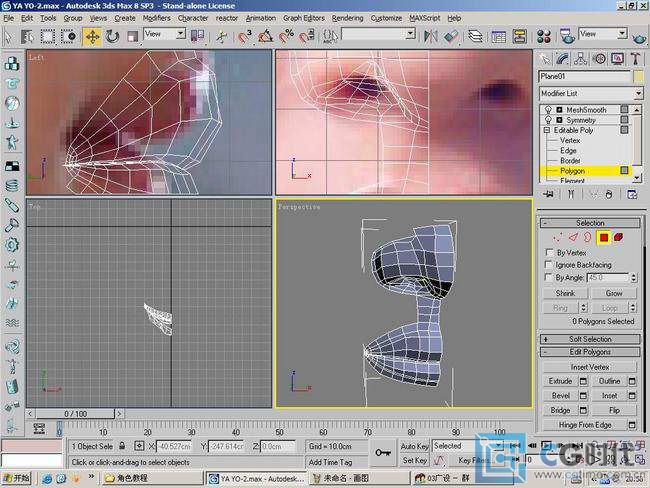Toggle Percent Snap icon
This screenshot has height=488, width=650.
(x=286, y=36)
